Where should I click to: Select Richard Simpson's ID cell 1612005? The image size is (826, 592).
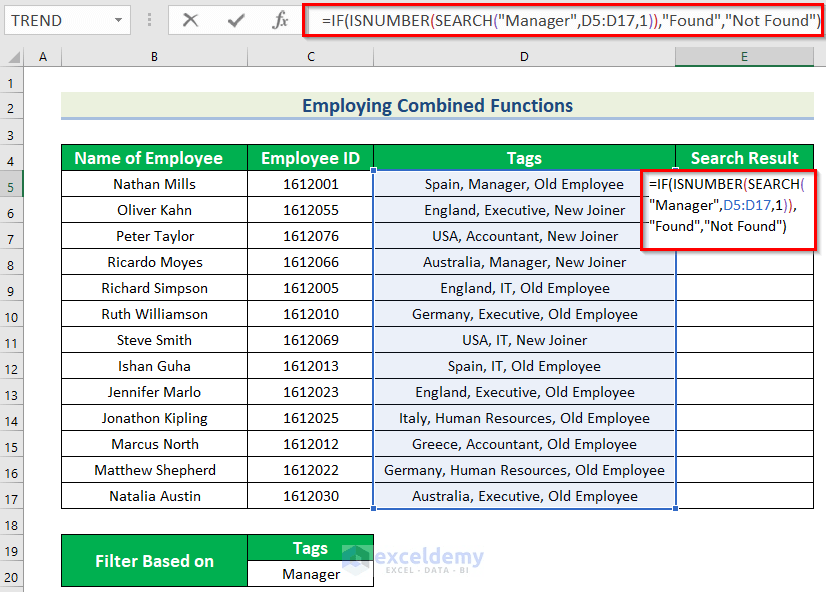tap(310, 288)
